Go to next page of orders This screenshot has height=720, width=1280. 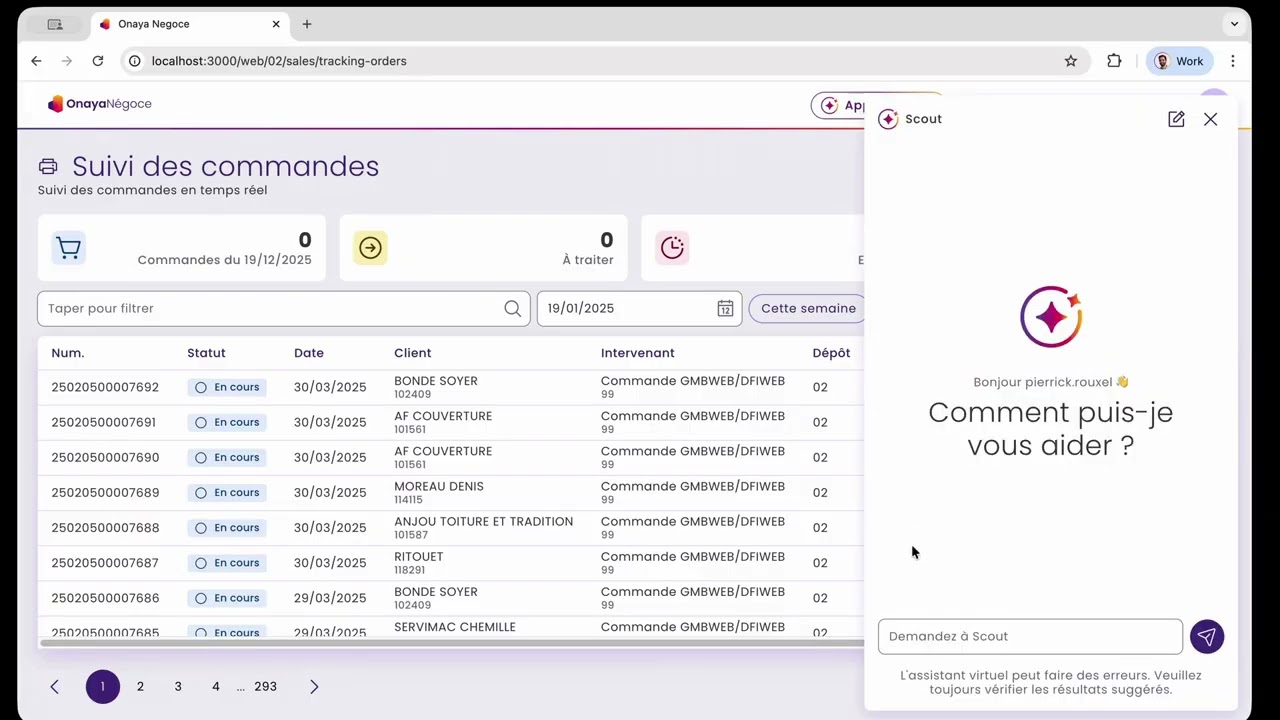(314, 687)
